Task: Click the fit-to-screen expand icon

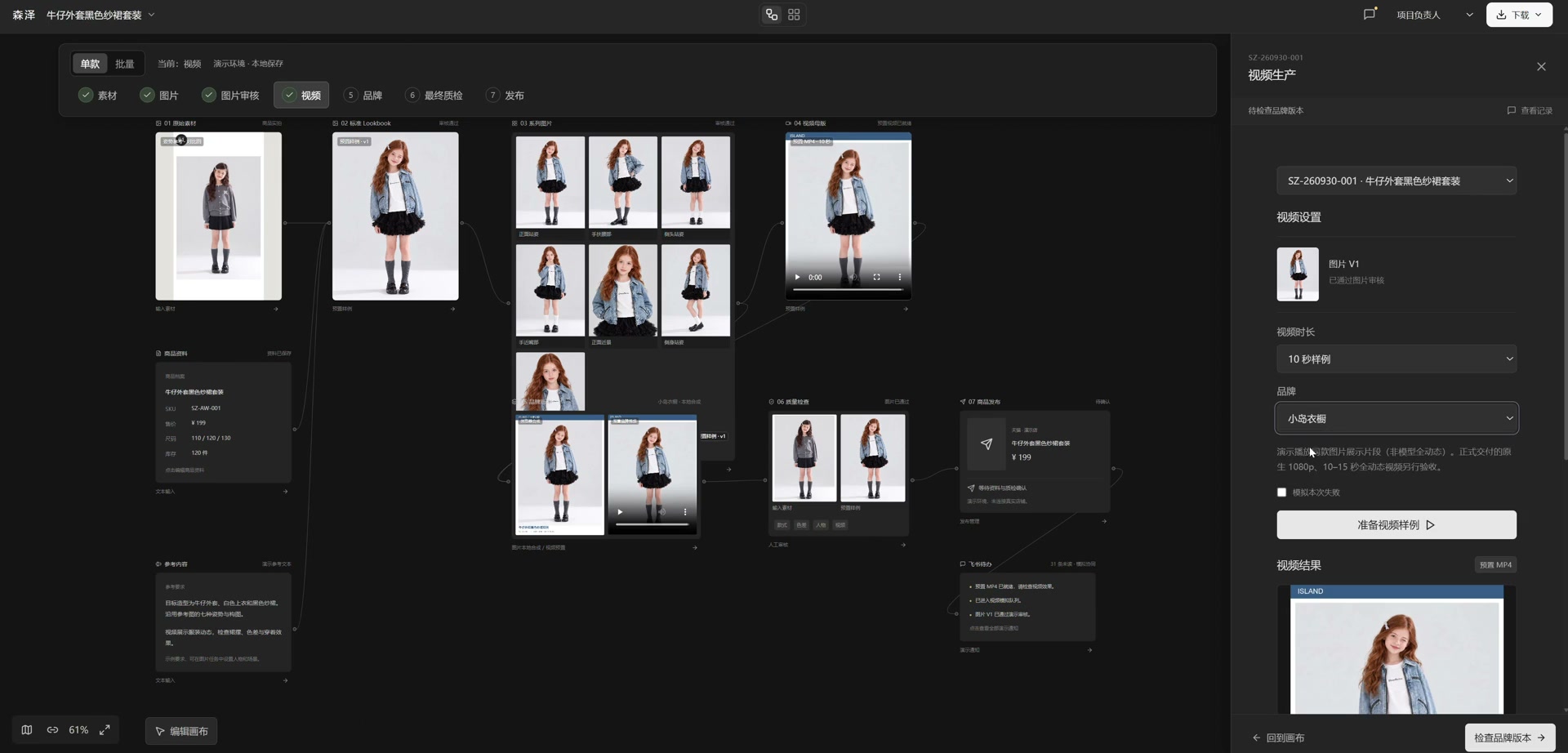Action: pos(105,729)
